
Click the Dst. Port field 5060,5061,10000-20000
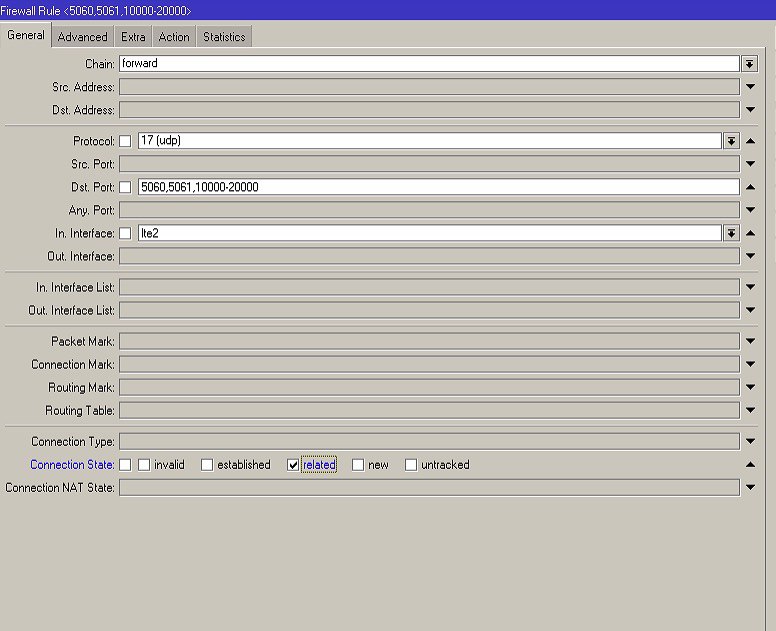coord(438,187)
